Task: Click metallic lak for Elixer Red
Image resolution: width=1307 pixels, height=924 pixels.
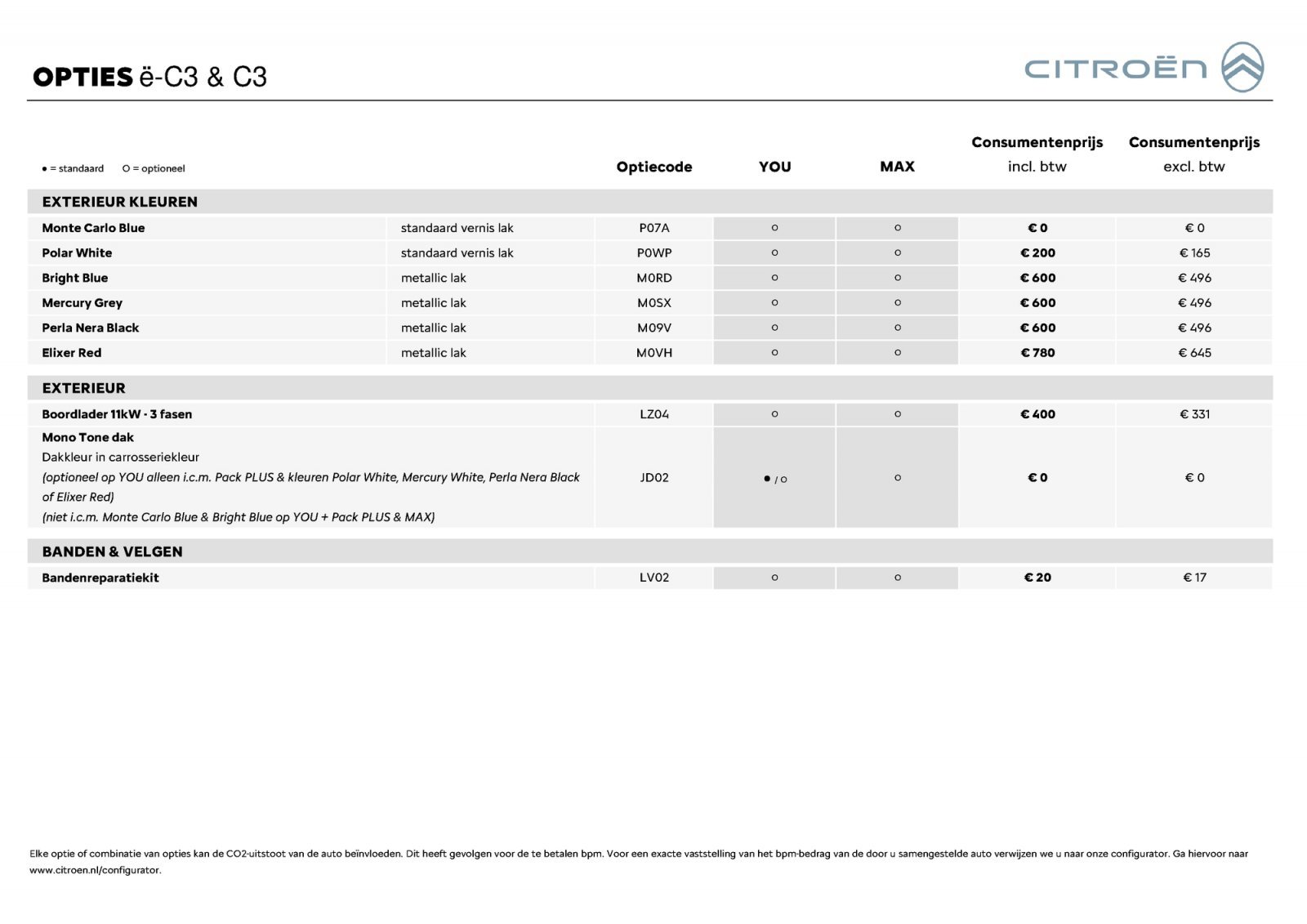Action: pyautogui.click(x=434, y=353)
